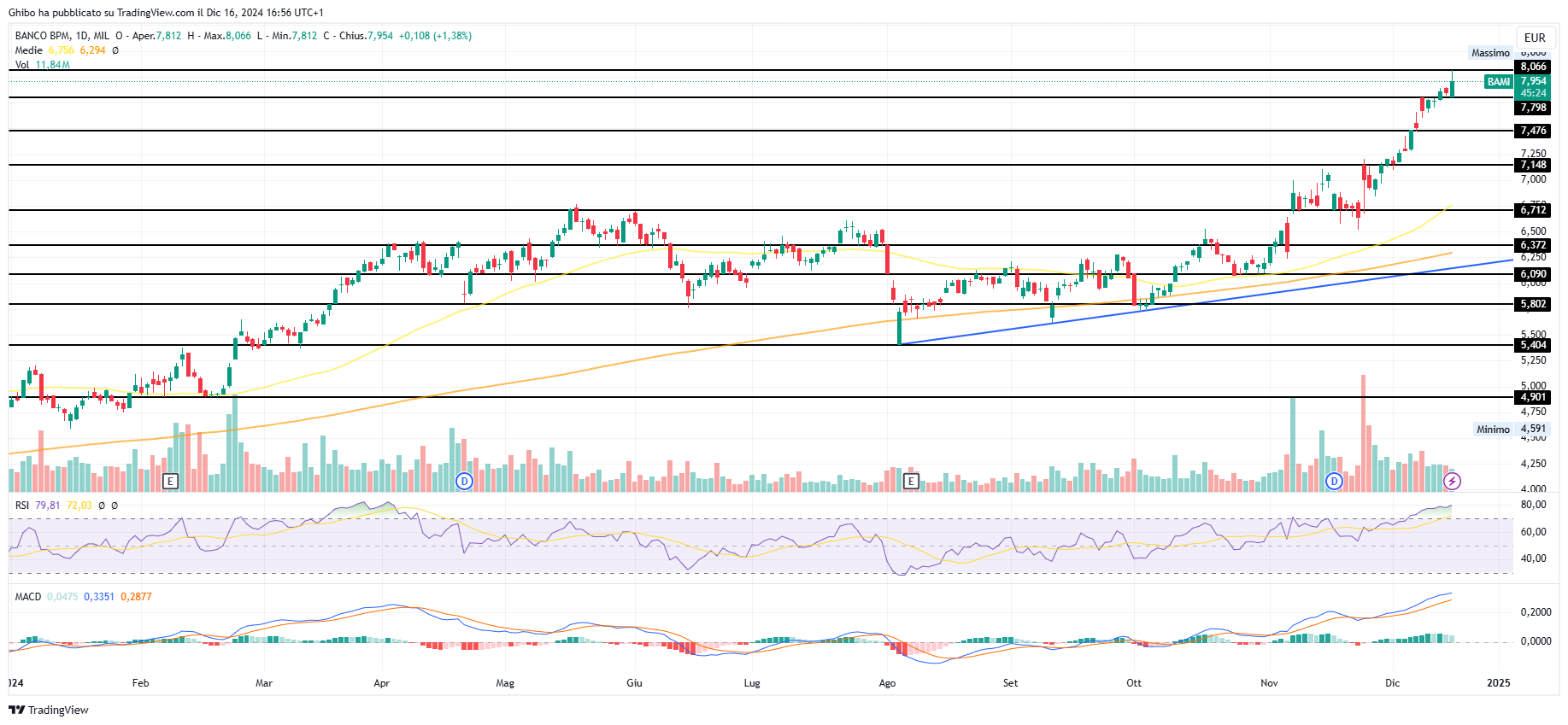Screen dimensions: 1568x725
Task: Click the Giu label on time axis
Action: click(634, 683)
